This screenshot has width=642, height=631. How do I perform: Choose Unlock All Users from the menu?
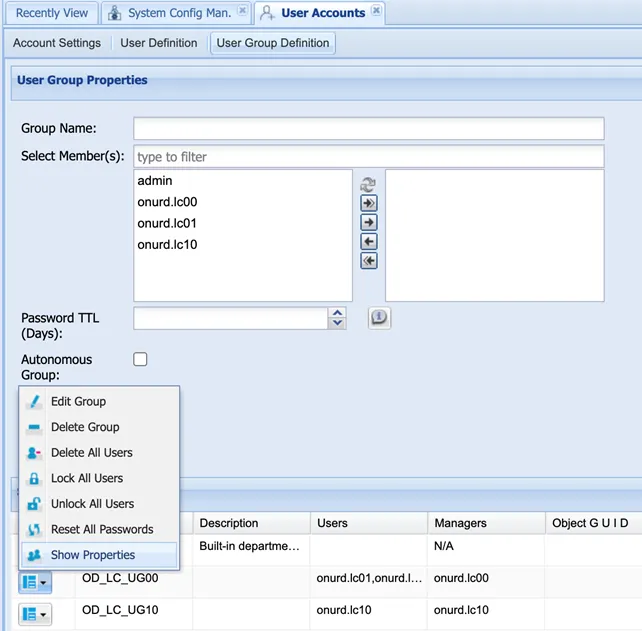coord(99,504)
